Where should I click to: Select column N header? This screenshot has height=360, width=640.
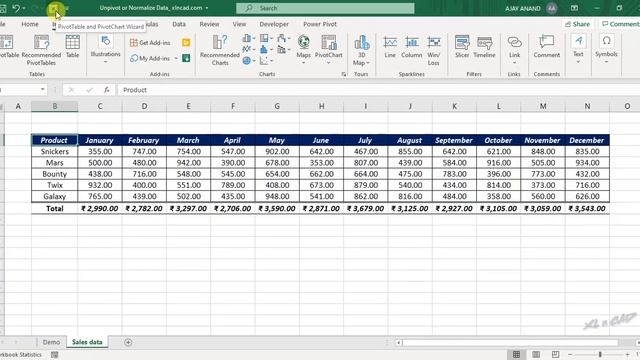(587, 106)
